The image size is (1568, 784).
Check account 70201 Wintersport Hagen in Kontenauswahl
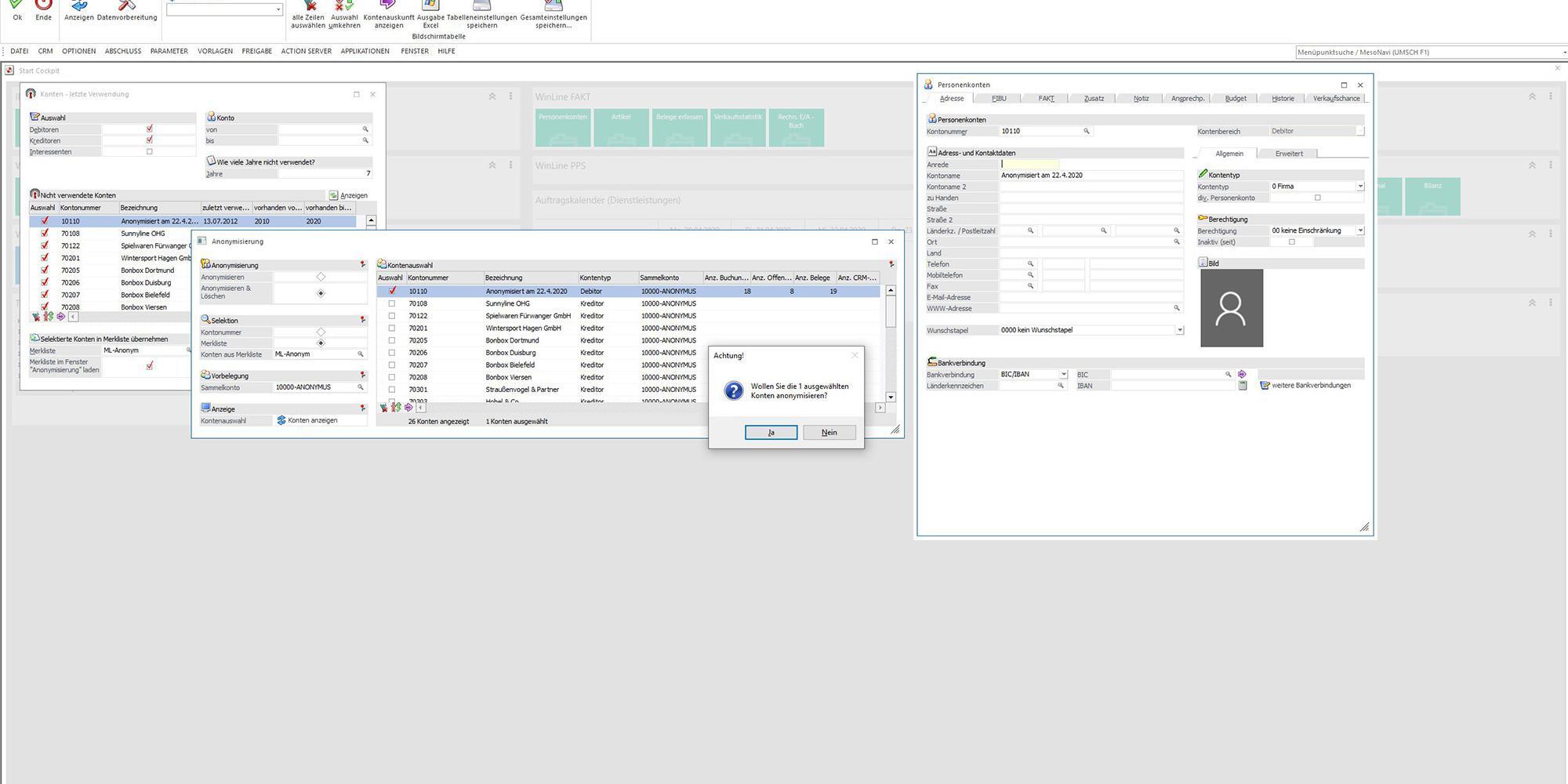pos(392,328)
